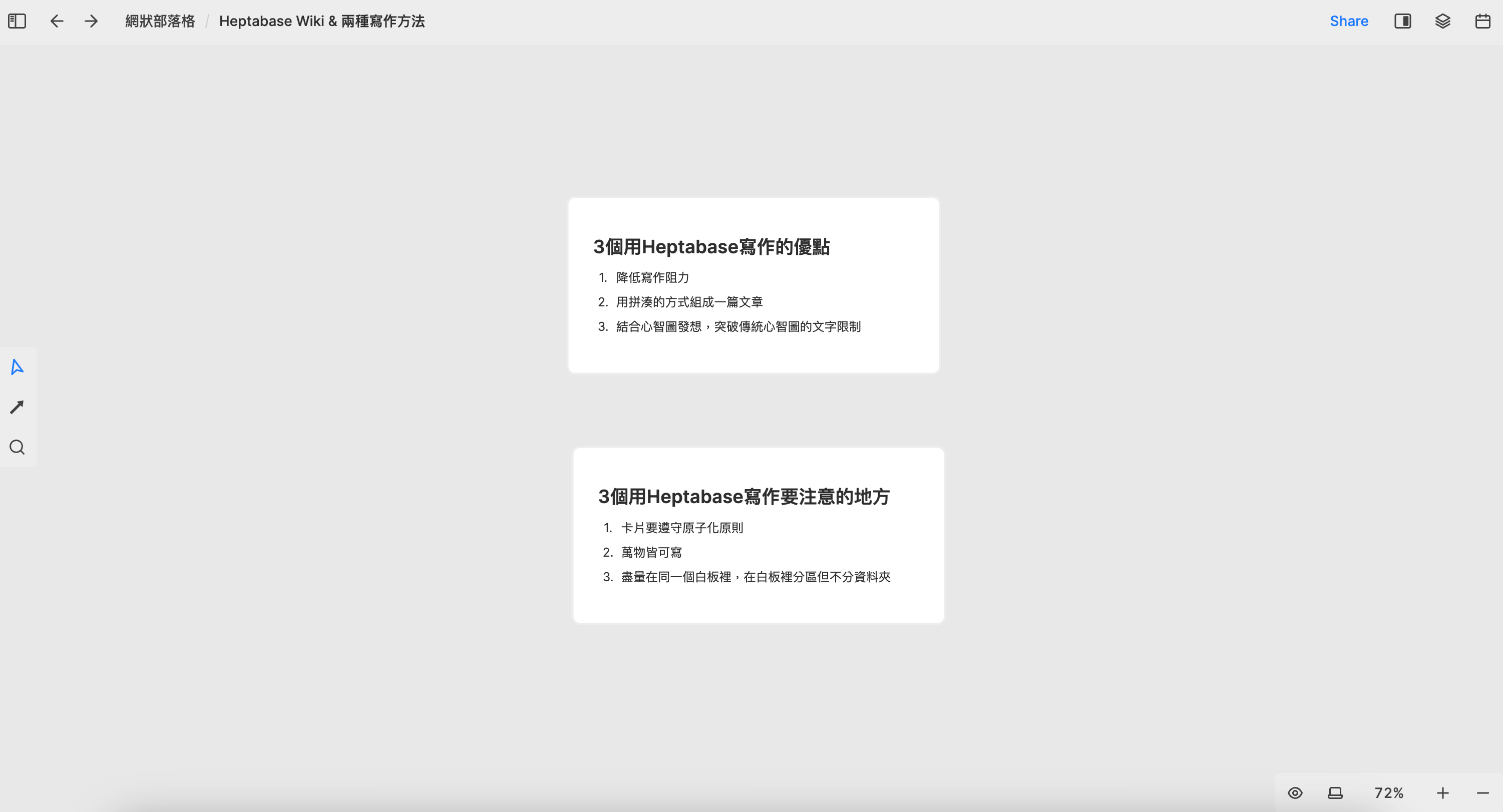Select the arrow connection tool
Viewport: 1503px width, 812px height.
pyautogui.click(x=17, y=407)
